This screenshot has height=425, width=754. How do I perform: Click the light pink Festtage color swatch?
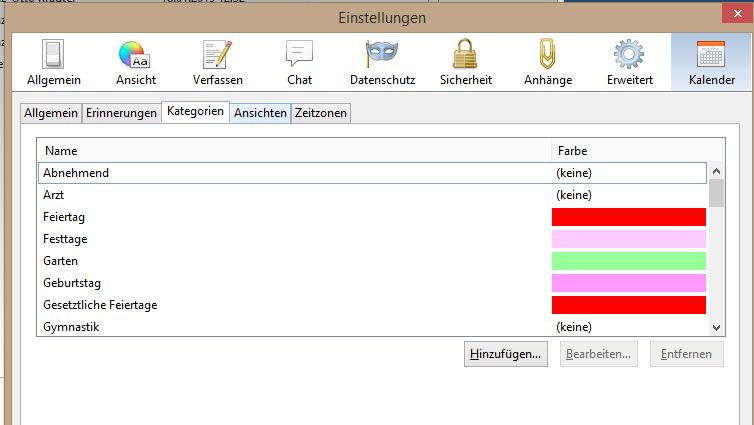[628, 239]
